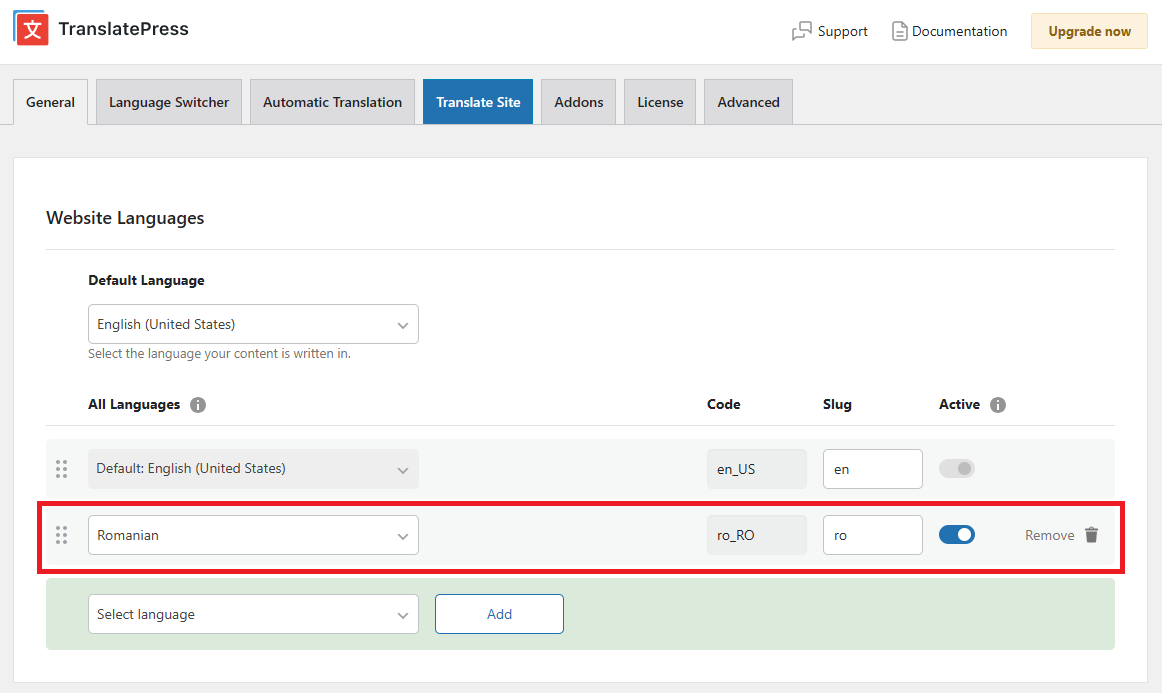Delete Romanian using the trash icon
Viewport: 1162px width, 693px height.
tap(1090, 535)
